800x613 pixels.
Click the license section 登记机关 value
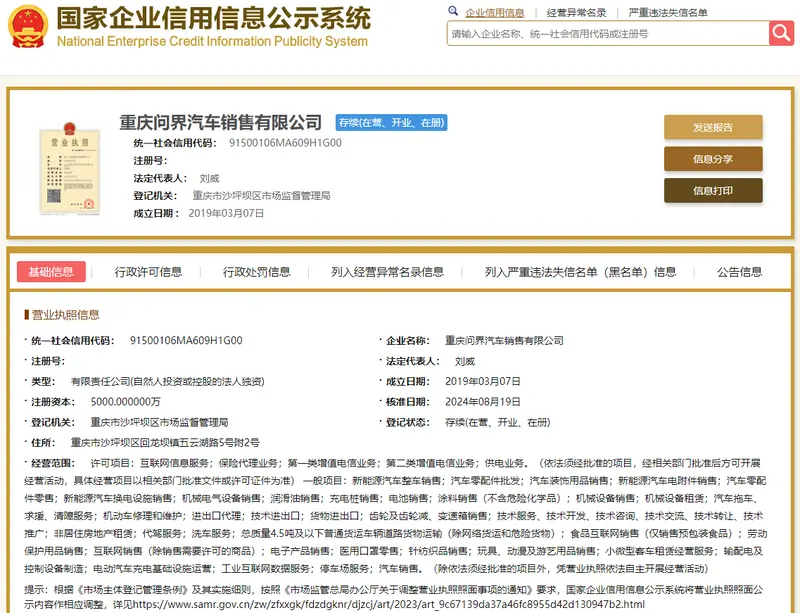coord(159,422)
